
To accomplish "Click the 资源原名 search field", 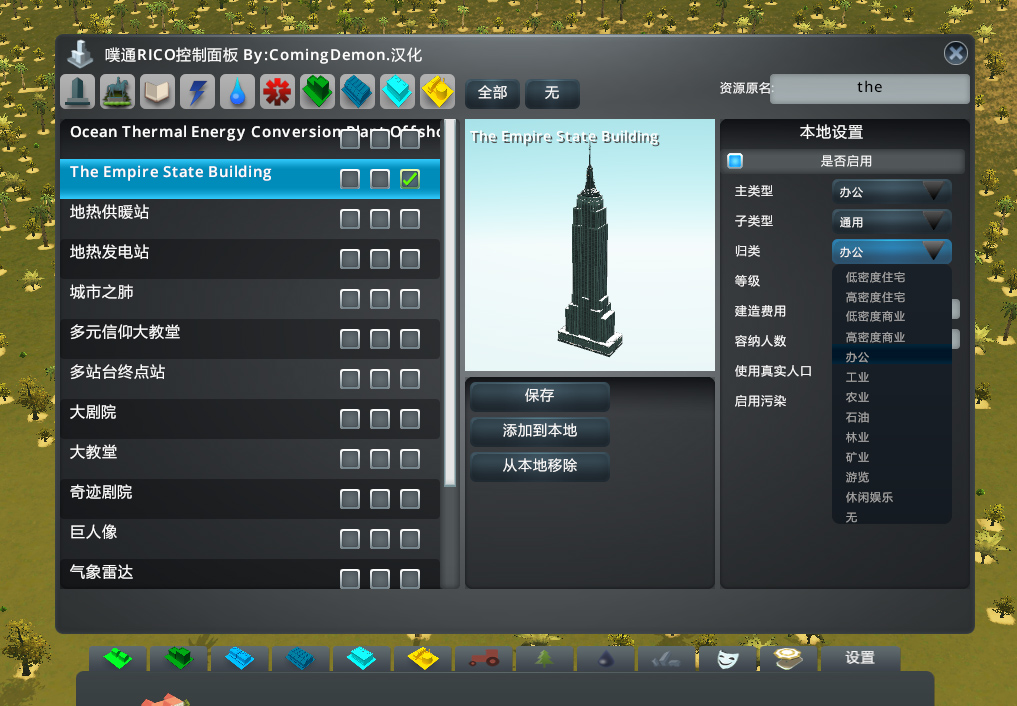I will tap(869, 88).
